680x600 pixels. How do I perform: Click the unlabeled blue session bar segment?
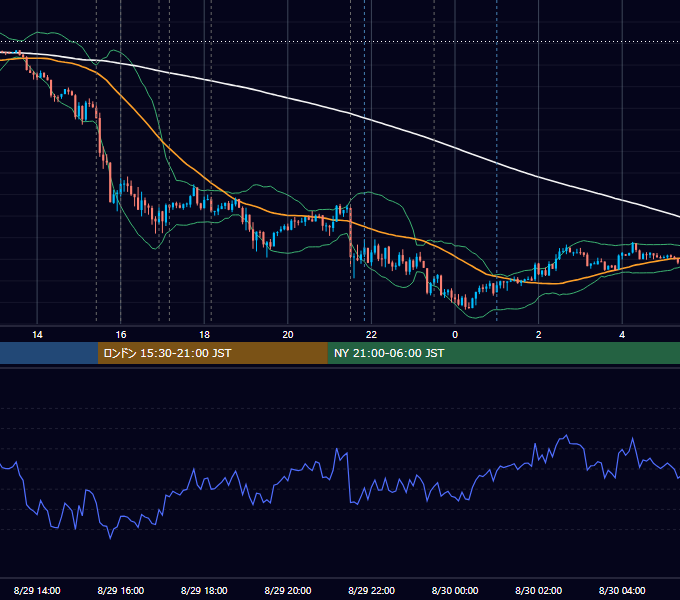click(49, 353)
